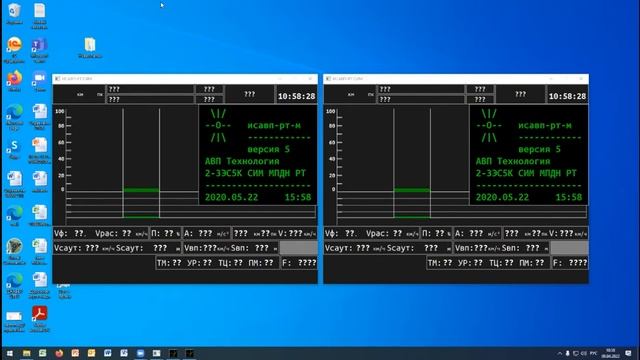Click the Vф field in right window

pyautogui.click(x=340, y=233)
